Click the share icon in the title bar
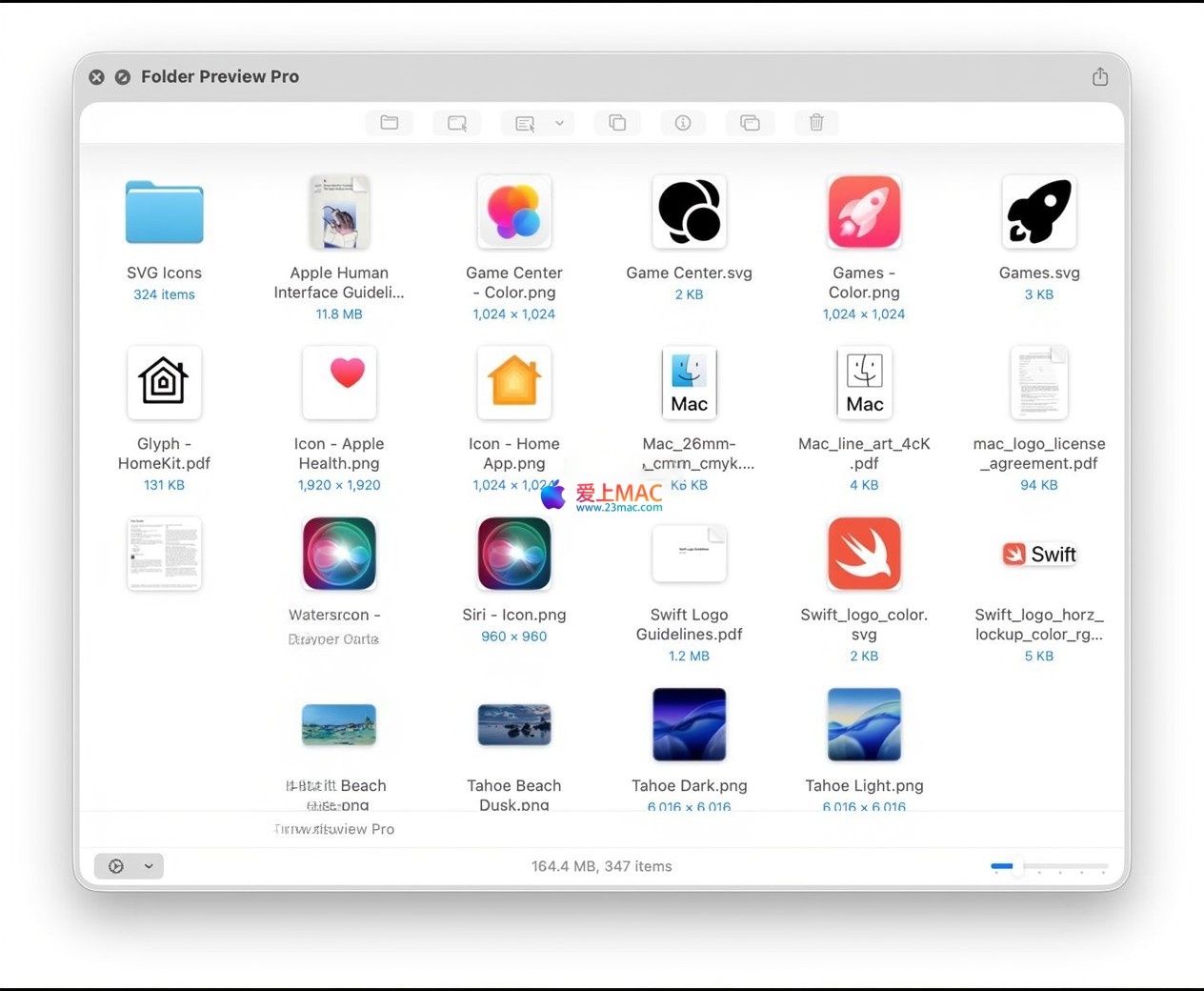1204x991 pixels. point(1100,77)
